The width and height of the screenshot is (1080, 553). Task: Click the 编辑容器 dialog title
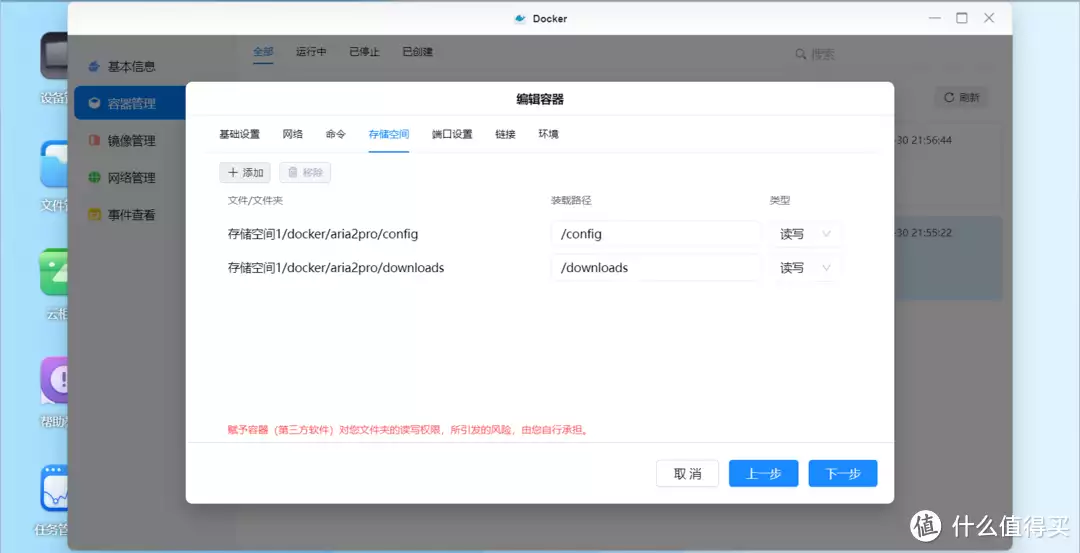(540, 100)
